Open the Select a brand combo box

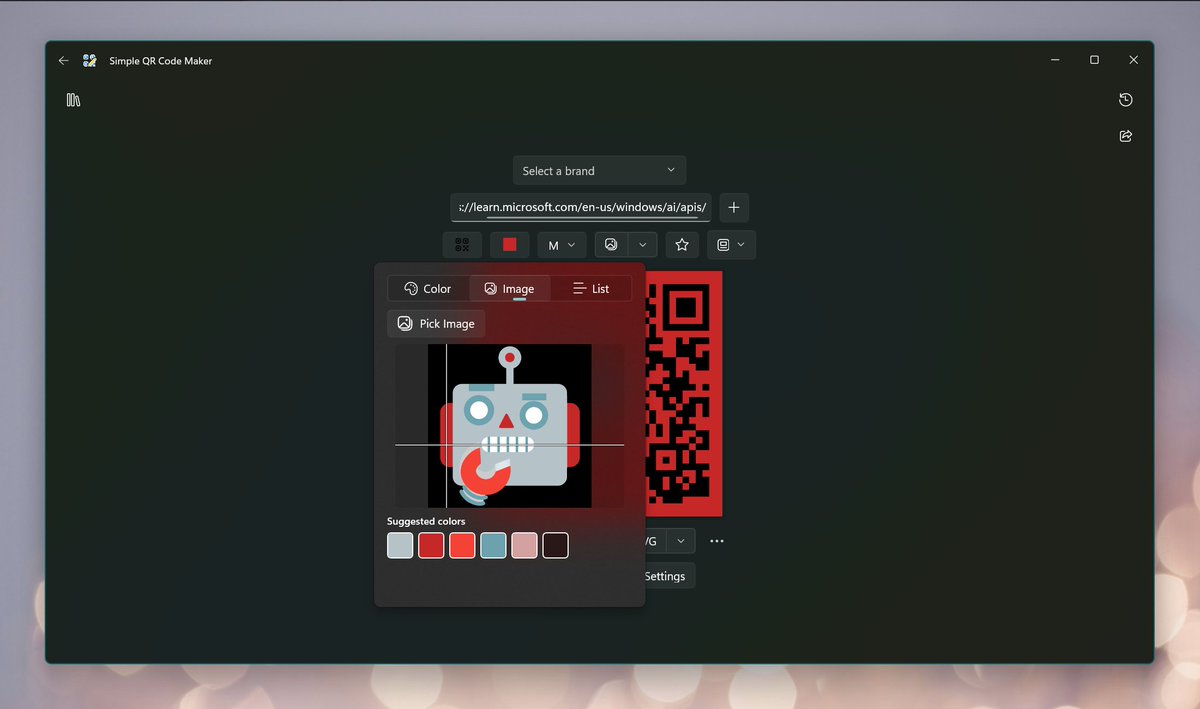click(x=600, y=171)
